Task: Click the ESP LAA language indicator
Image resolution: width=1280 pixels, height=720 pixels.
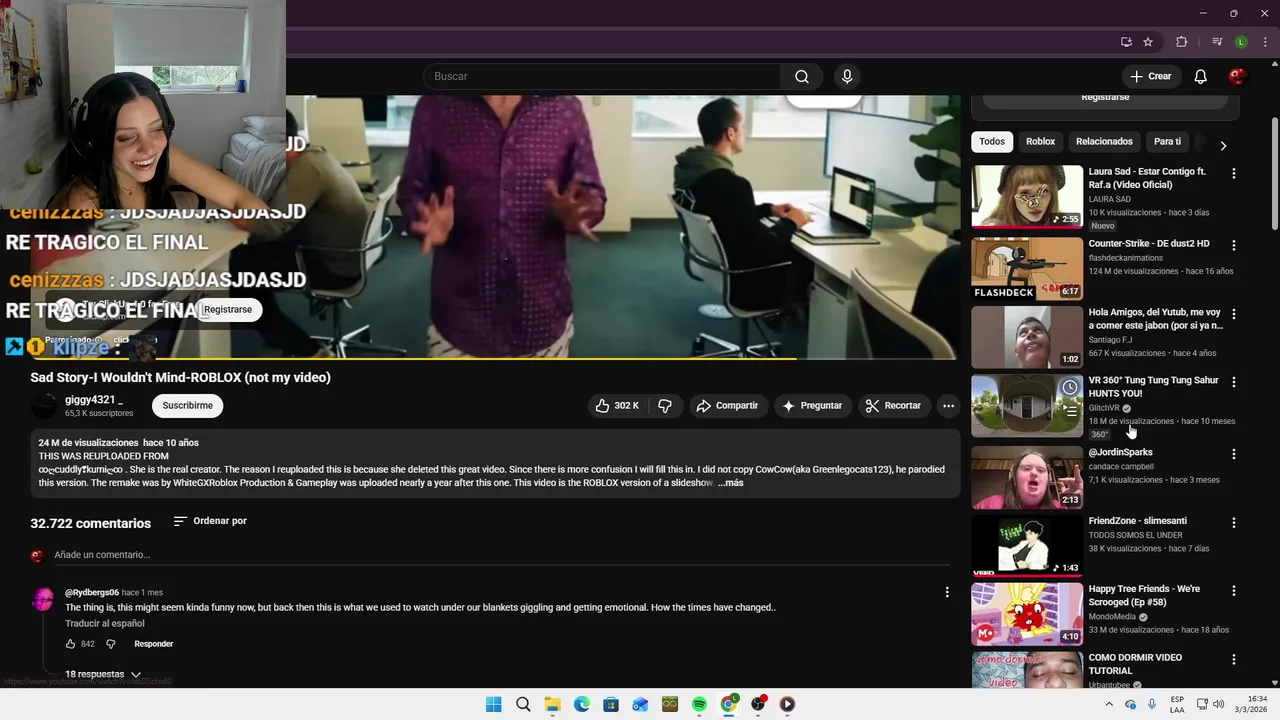Action: [1177, 704]
